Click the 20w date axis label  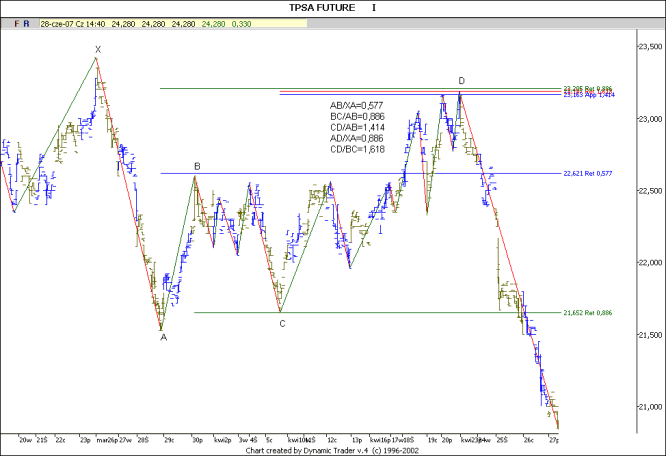coord(26,438)
